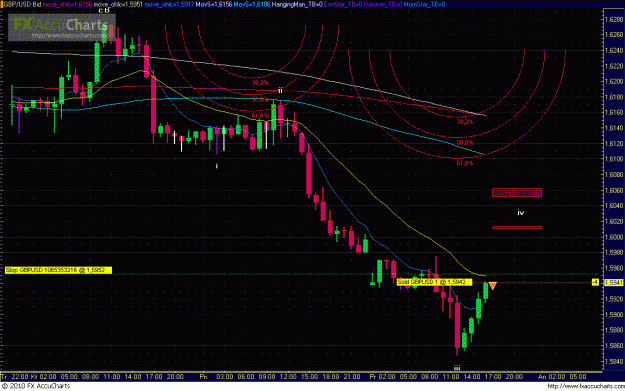This screenshot has height=391, width=625.
Task: Select the red move_ohlc=1,6156 indicator label
Action: point(68,4)
